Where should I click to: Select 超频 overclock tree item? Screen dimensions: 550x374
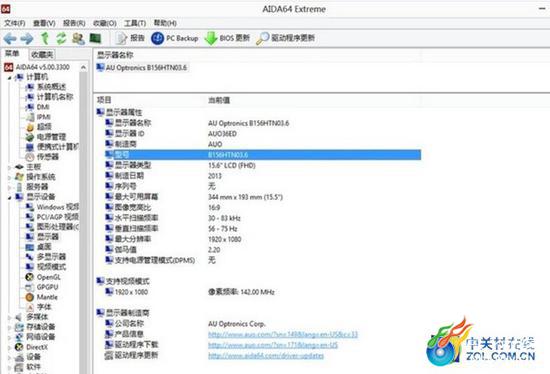coord(39,127)
